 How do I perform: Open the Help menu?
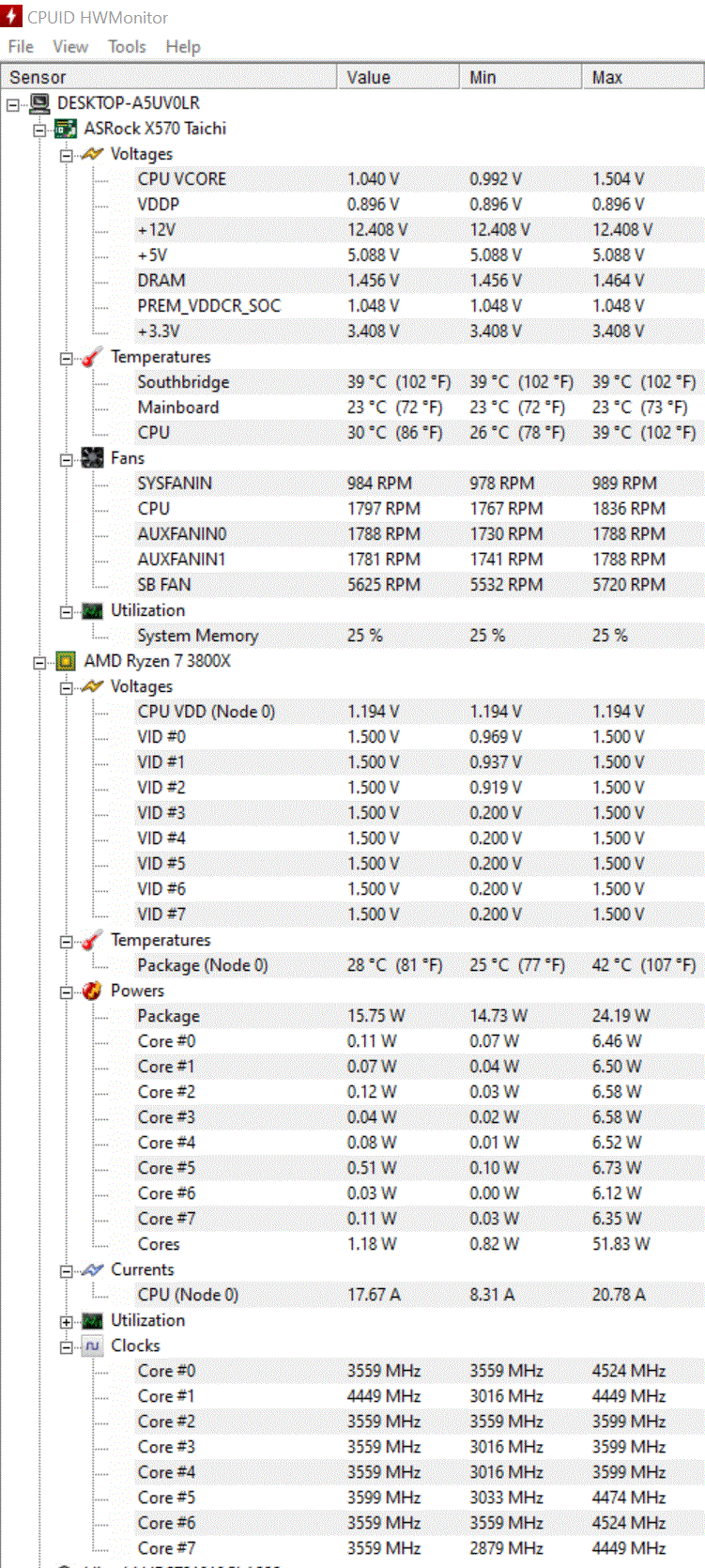183,47
